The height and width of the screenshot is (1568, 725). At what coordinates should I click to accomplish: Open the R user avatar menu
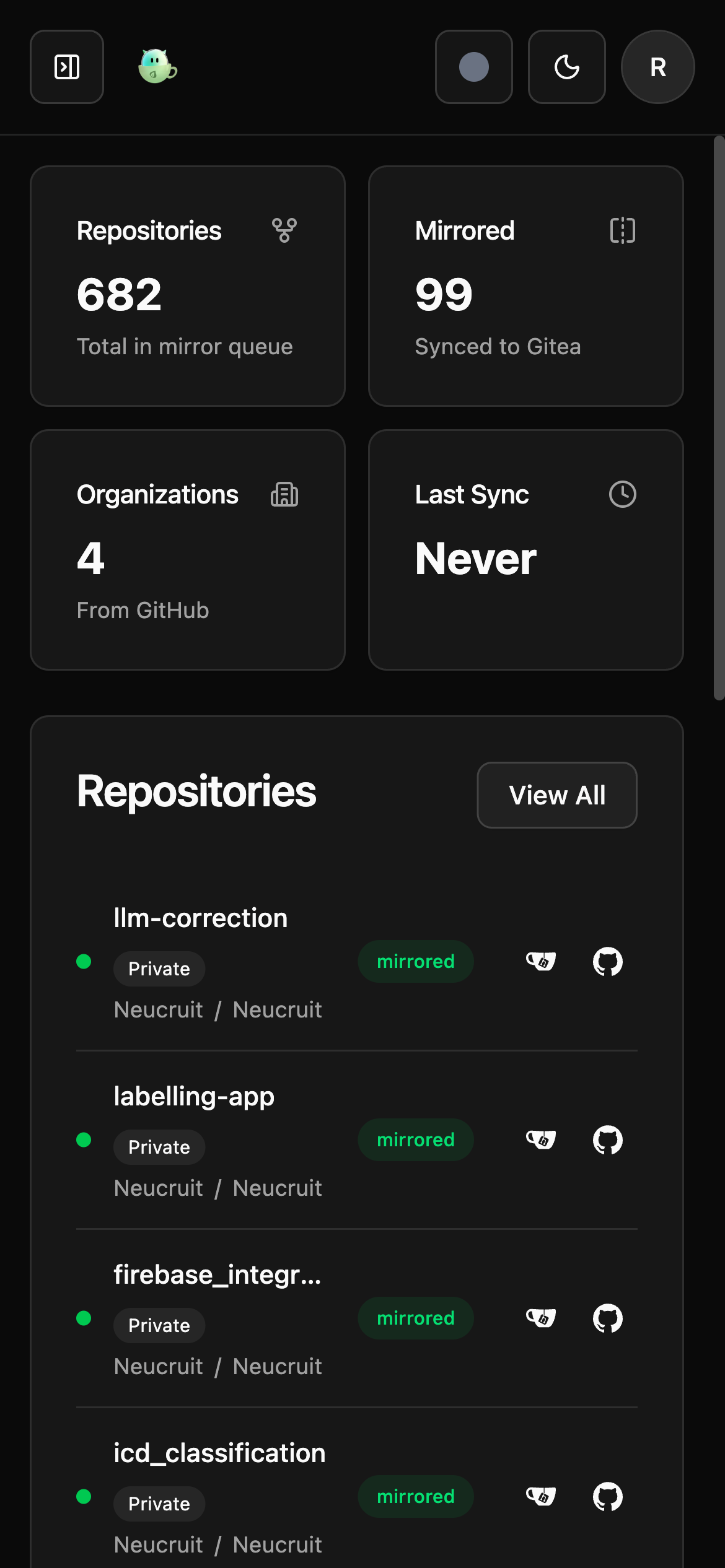click(x=657, y=67)
